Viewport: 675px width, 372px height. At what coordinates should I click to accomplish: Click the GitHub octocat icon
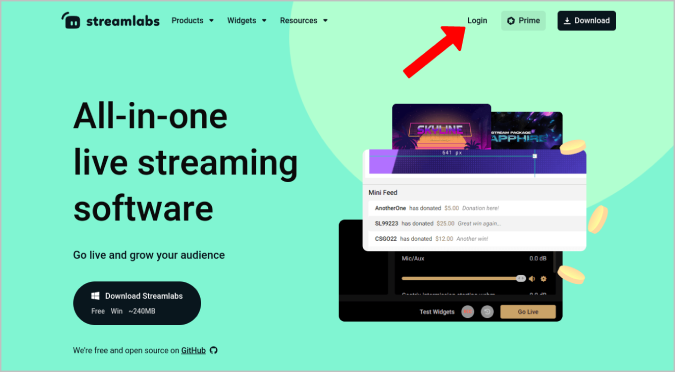click(x=214, y=350)
